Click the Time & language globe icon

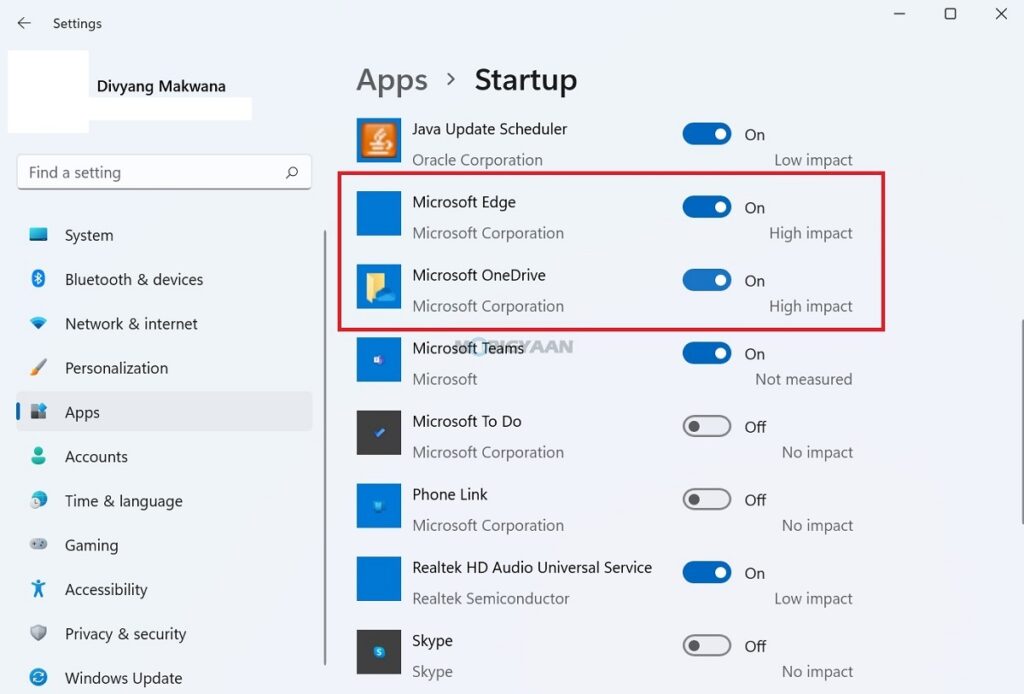tap(39, 500)
